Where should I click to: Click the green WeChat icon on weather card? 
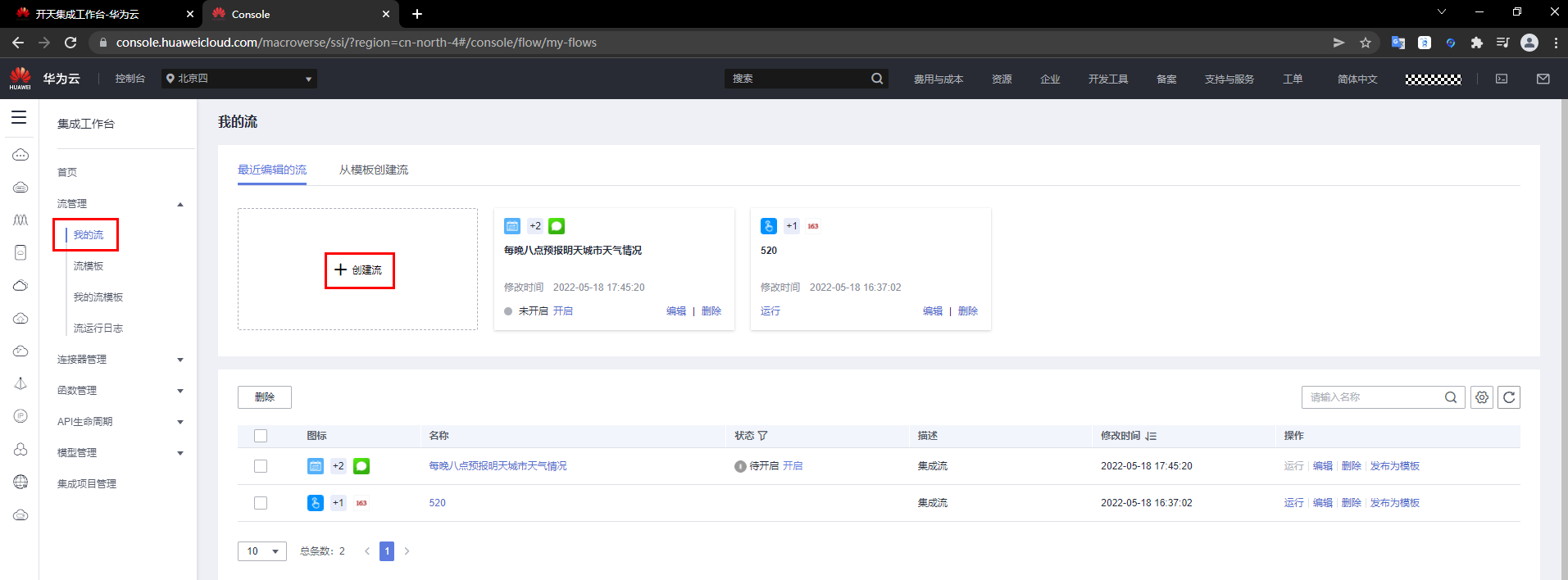(557, 226)
